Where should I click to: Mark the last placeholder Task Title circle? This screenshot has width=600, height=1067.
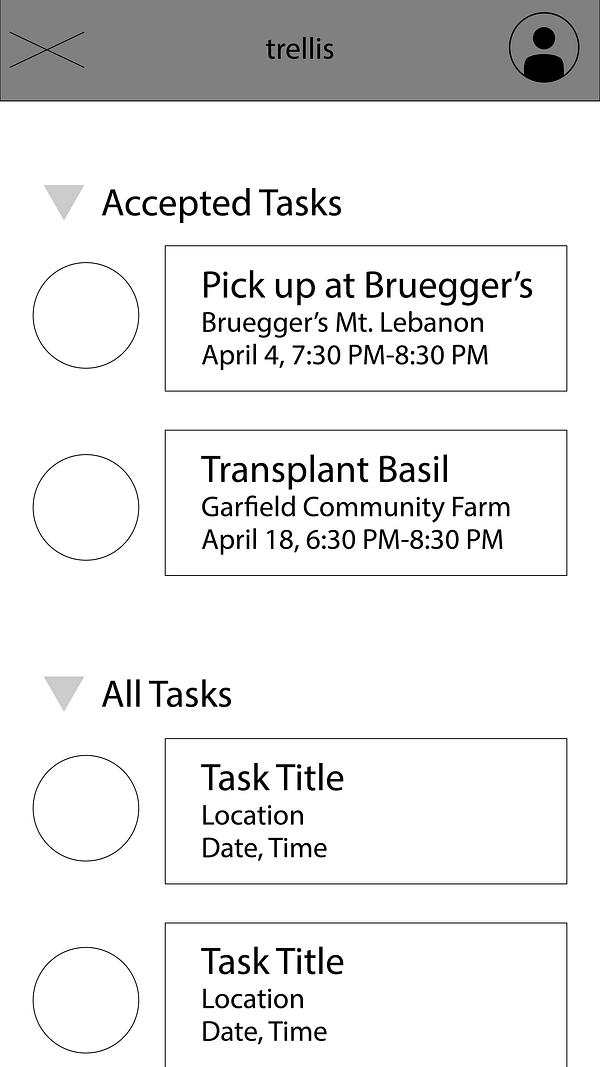coord(86,1000)
